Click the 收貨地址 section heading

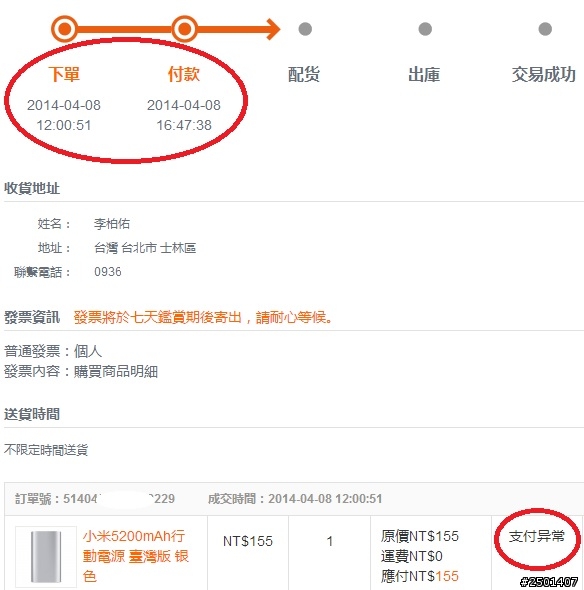click(32, 188)
